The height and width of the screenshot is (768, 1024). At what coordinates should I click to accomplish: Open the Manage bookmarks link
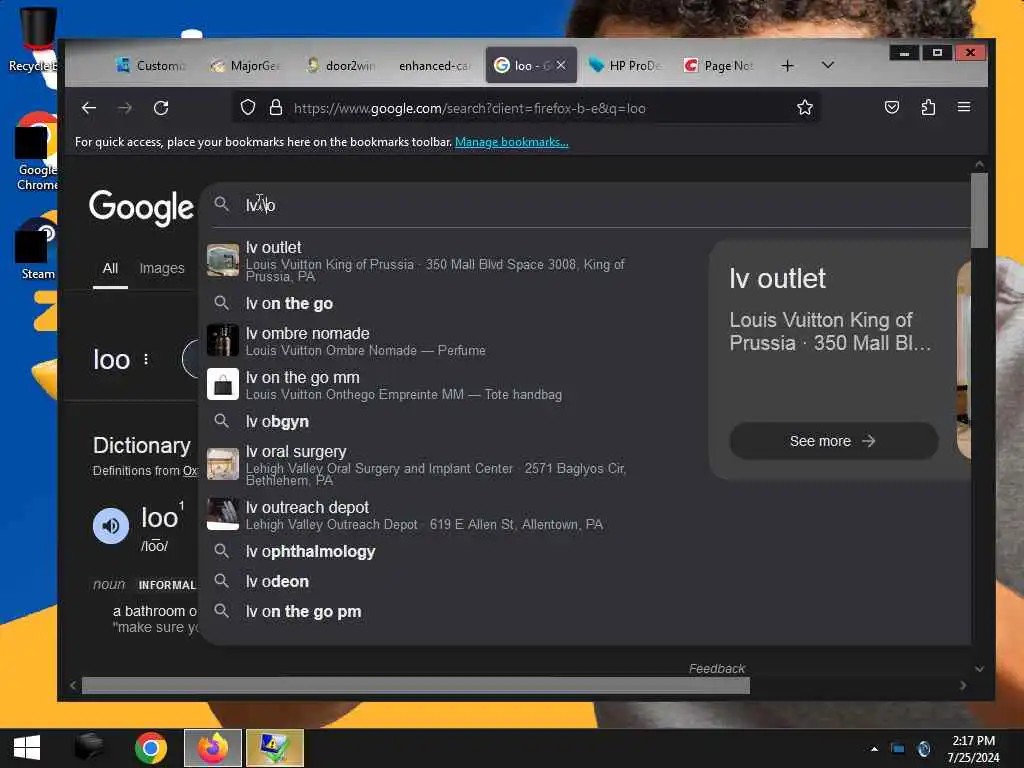point(511,142)
